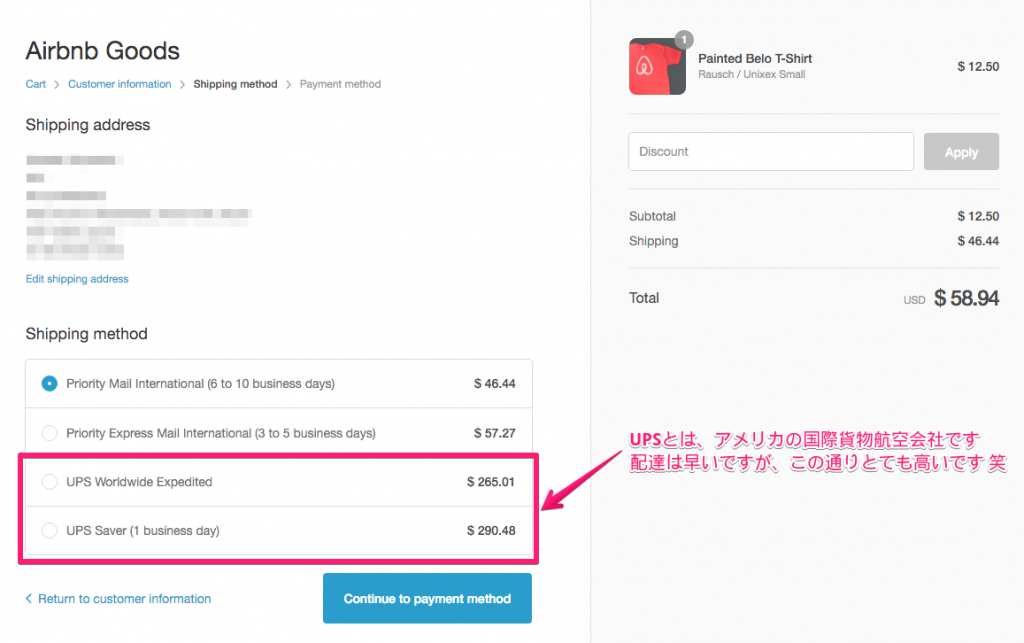Click the Painted Belo T-Shirt product name
This screenshot has width=1024, height=643.
pos(755,58)
